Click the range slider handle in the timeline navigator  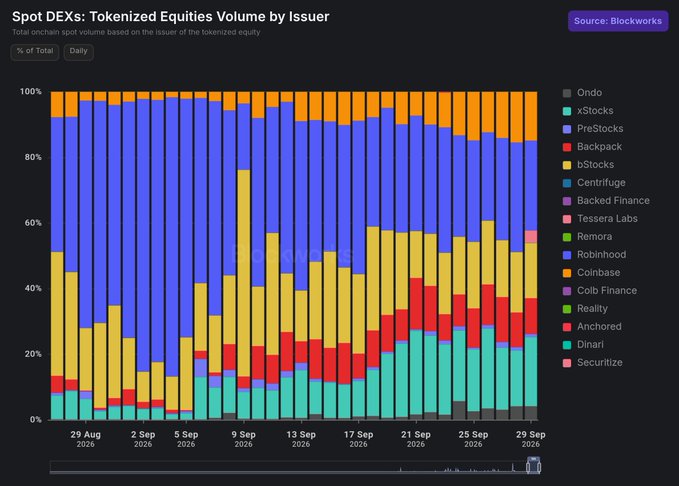(534, 466)
